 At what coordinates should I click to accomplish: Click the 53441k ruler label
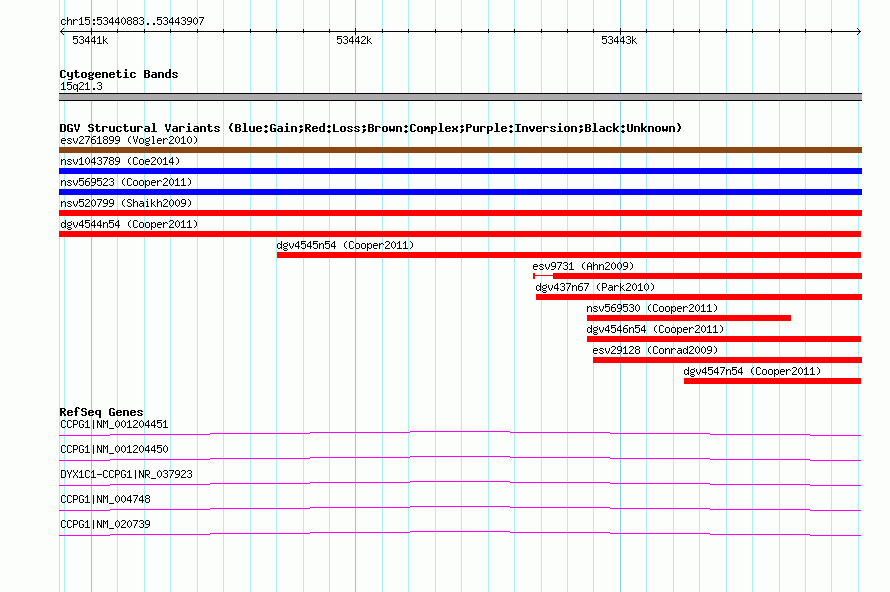90,40
